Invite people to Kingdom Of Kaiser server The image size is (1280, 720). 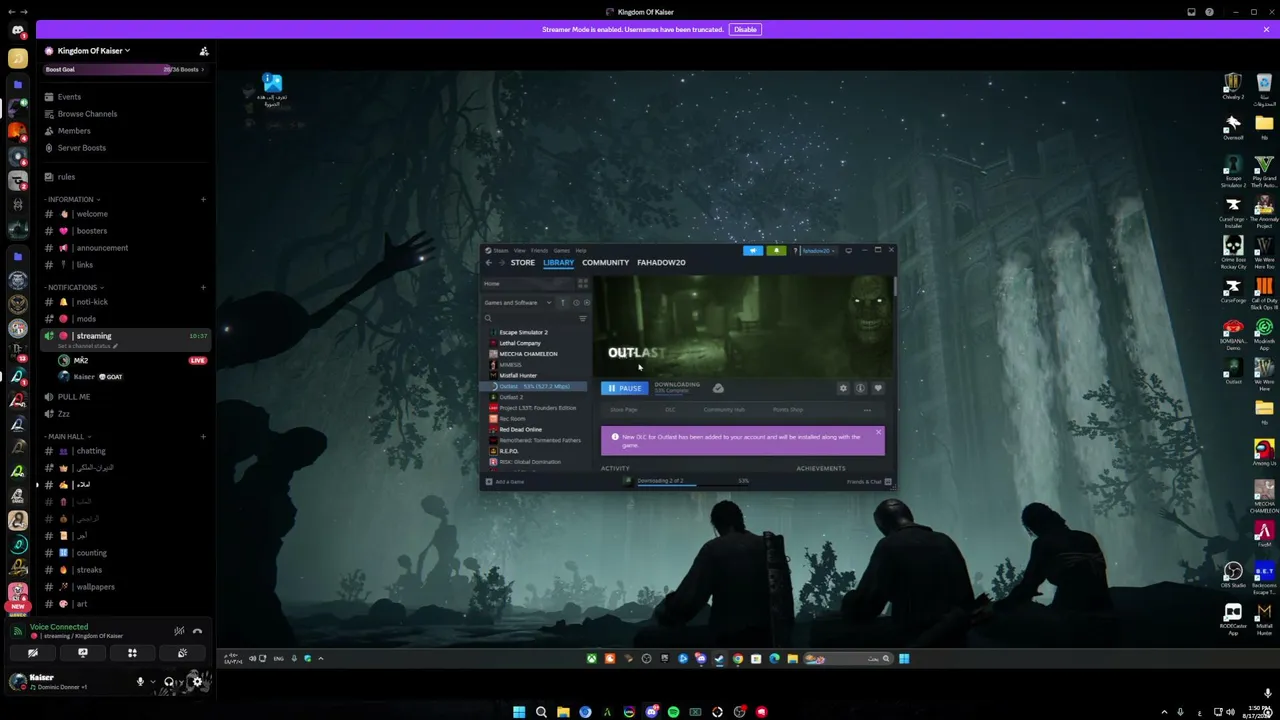coord(204,51)
